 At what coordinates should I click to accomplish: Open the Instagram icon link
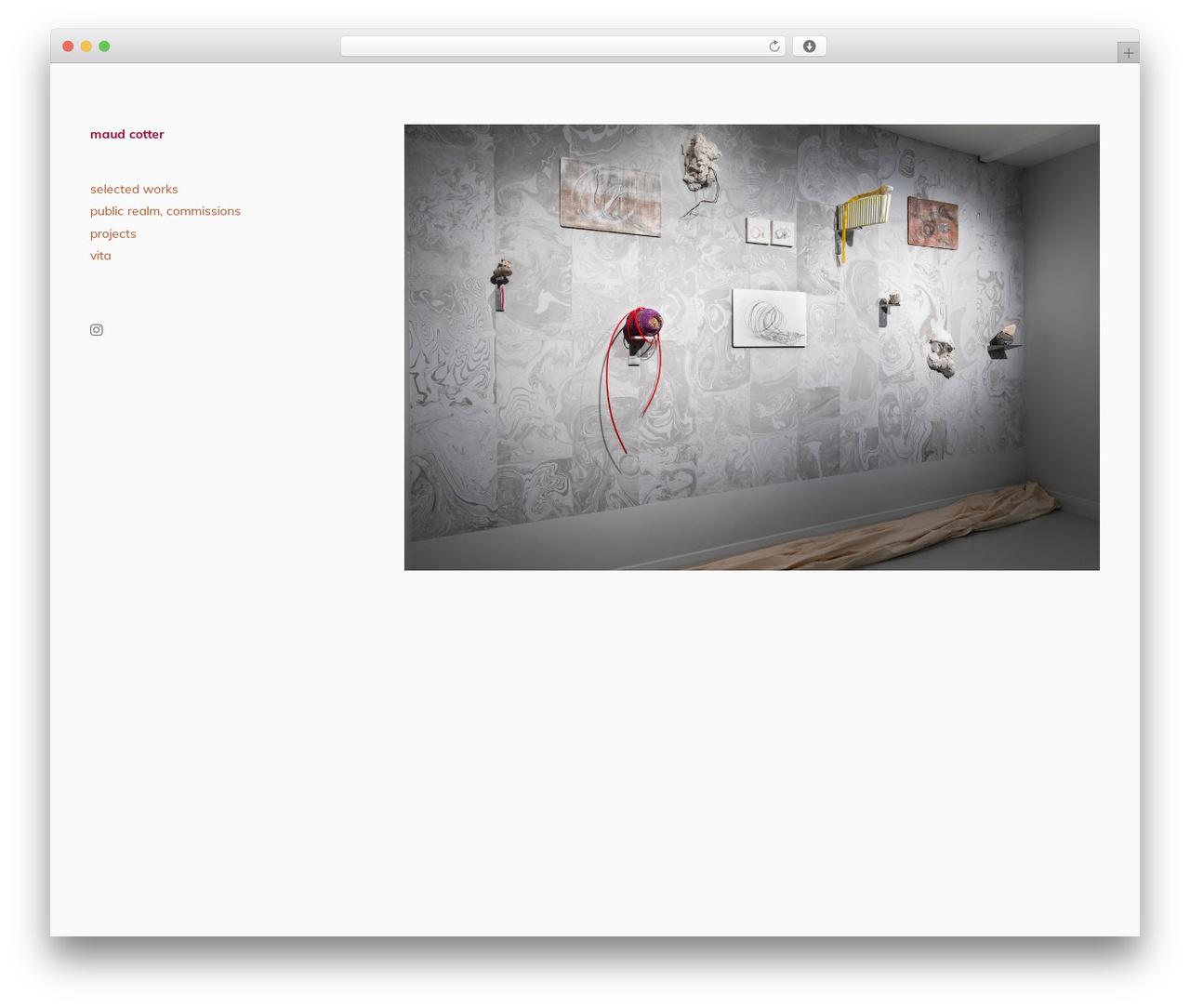(x=97, y=330)
